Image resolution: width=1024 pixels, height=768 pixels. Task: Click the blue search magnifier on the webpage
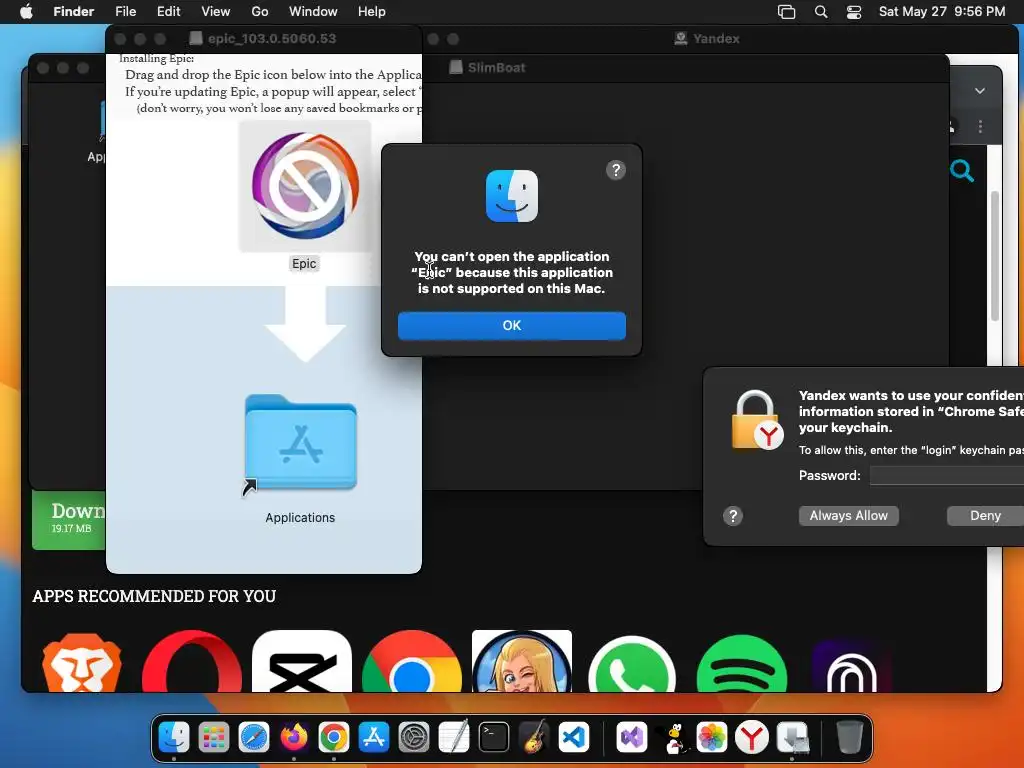(962, 171)
